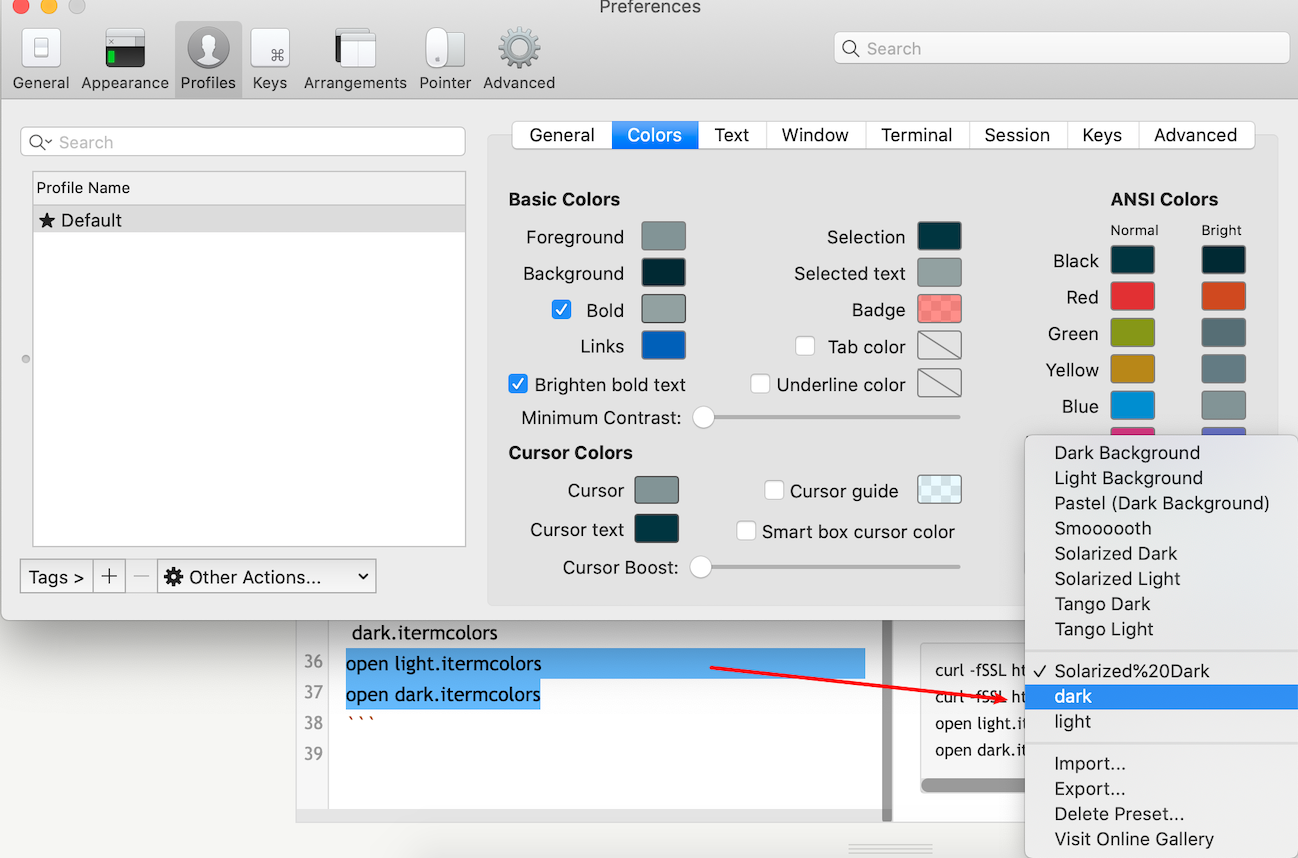
Task: Click the Preferences toolbar search field
Action: click(1061, 48)
